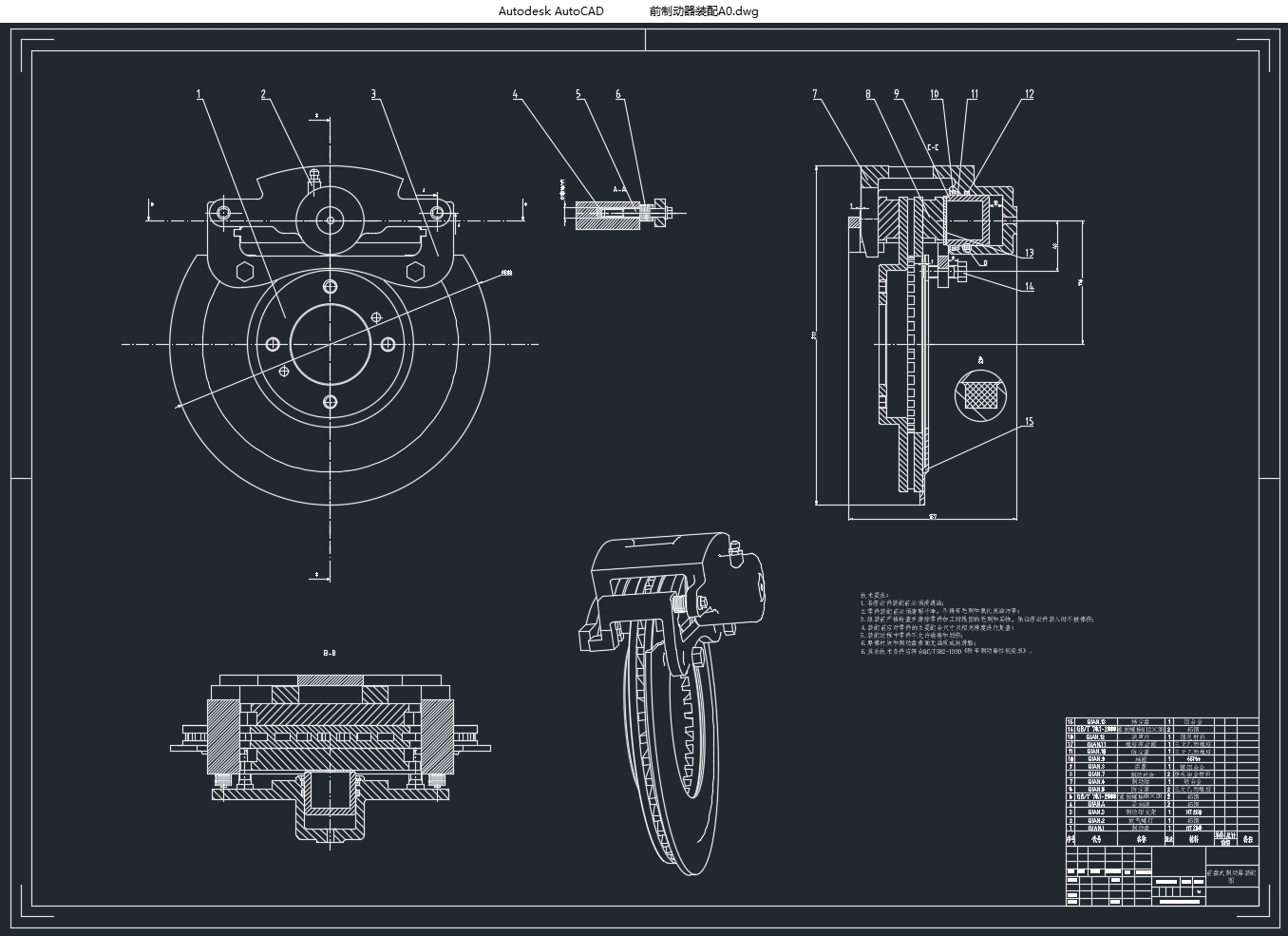Click the Autodesk AutoCAD title text

(x=551, y=11)
